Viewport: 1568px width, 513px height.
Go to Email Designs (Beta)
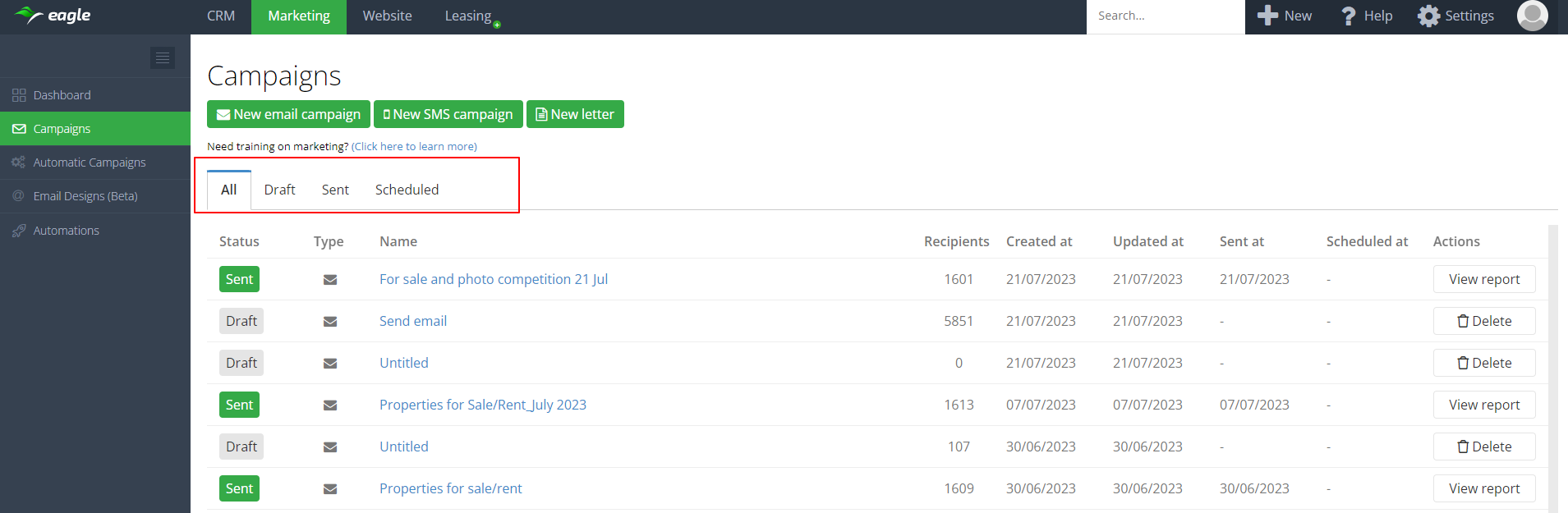click(x=85, y=196)
